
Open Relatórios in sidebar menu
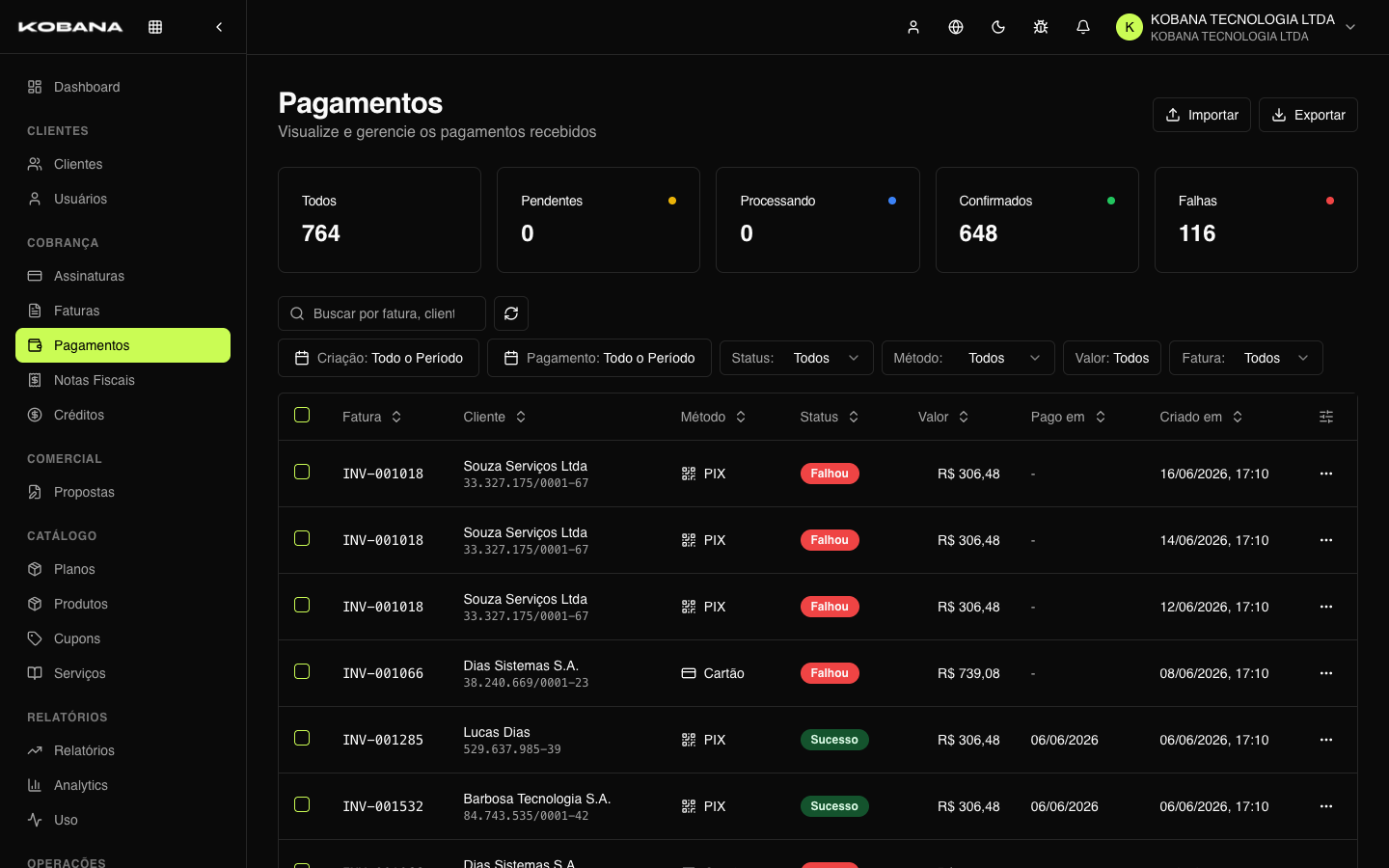(123, 750)
